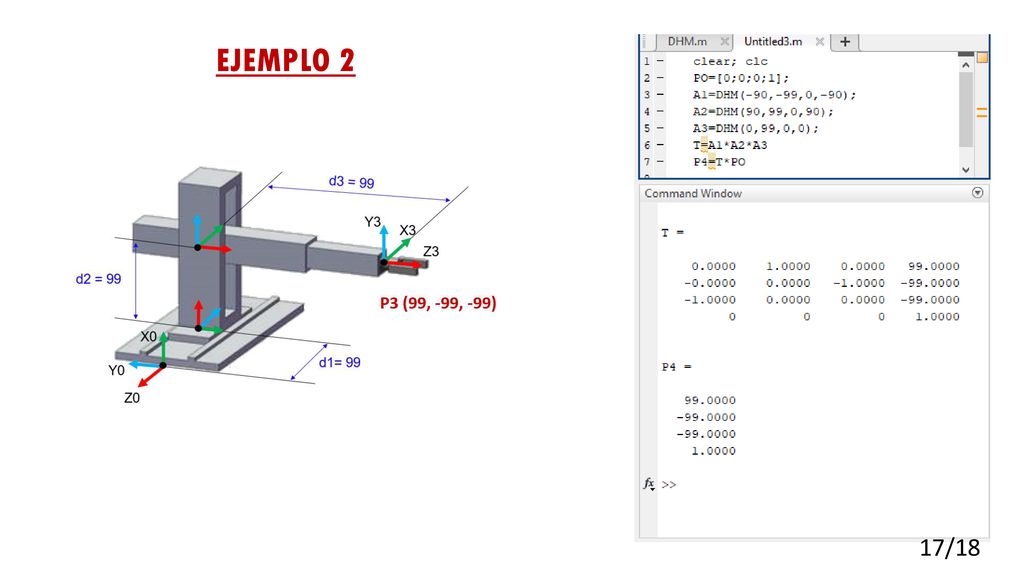Switch to the DHM.m editor tab
The height and width of the screenshot is (576, 1024).
coord(687,42)
